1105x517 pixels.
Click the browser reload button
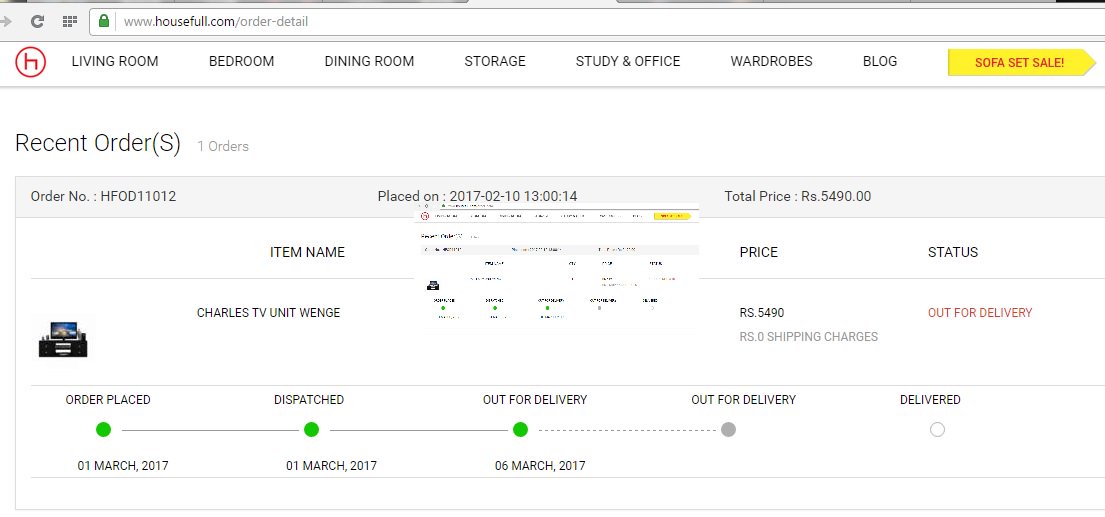point(37,21)
